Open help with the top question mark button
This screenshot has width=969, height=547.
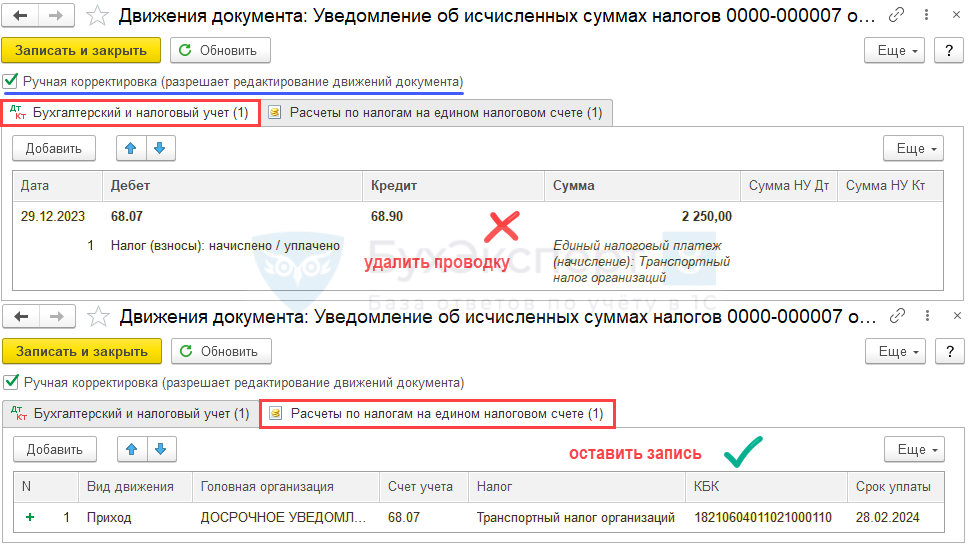coord(948,50)
